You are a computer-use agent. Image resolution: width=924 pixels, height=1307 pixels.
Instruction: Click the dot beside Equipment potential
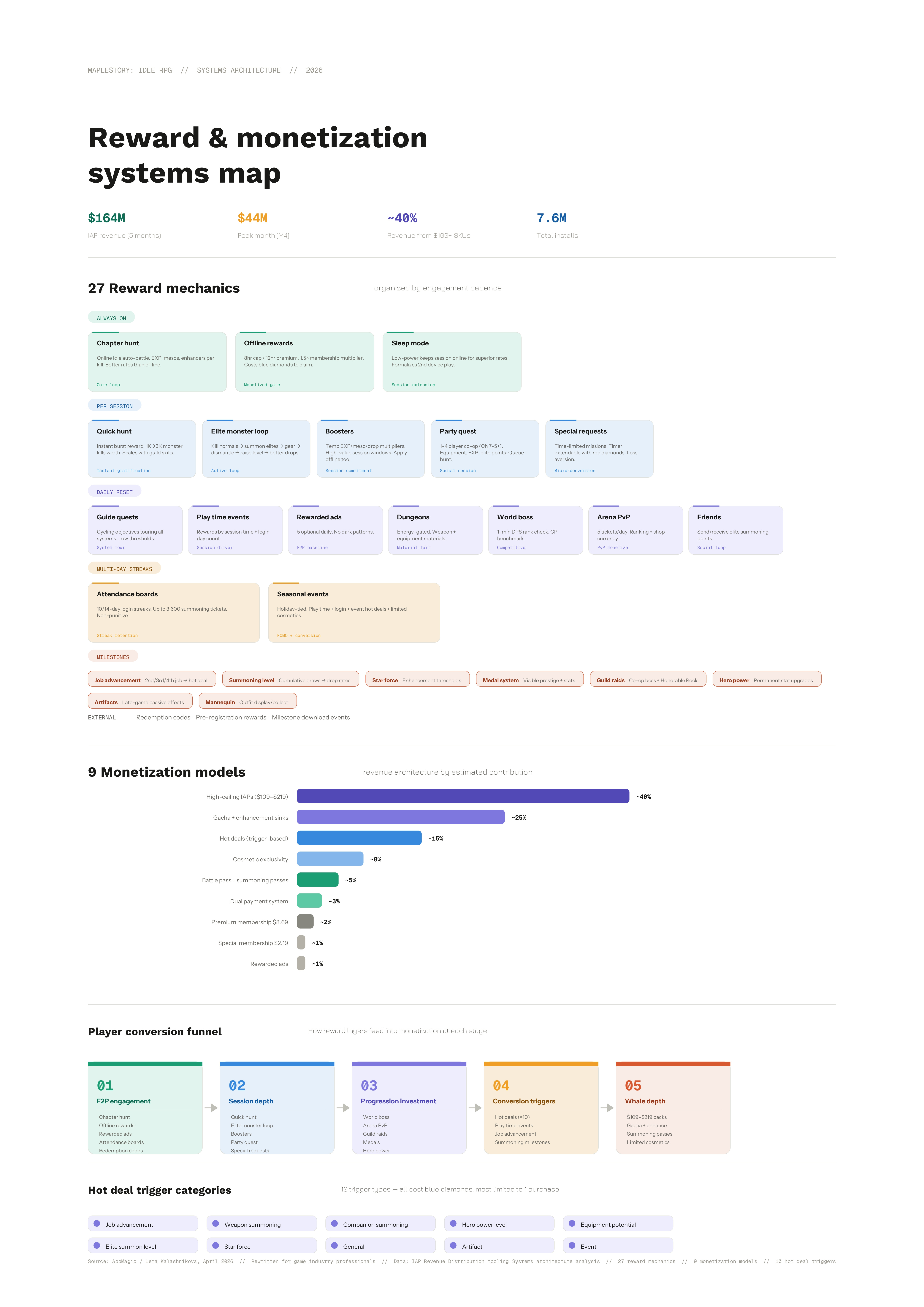click(572, 1223)
